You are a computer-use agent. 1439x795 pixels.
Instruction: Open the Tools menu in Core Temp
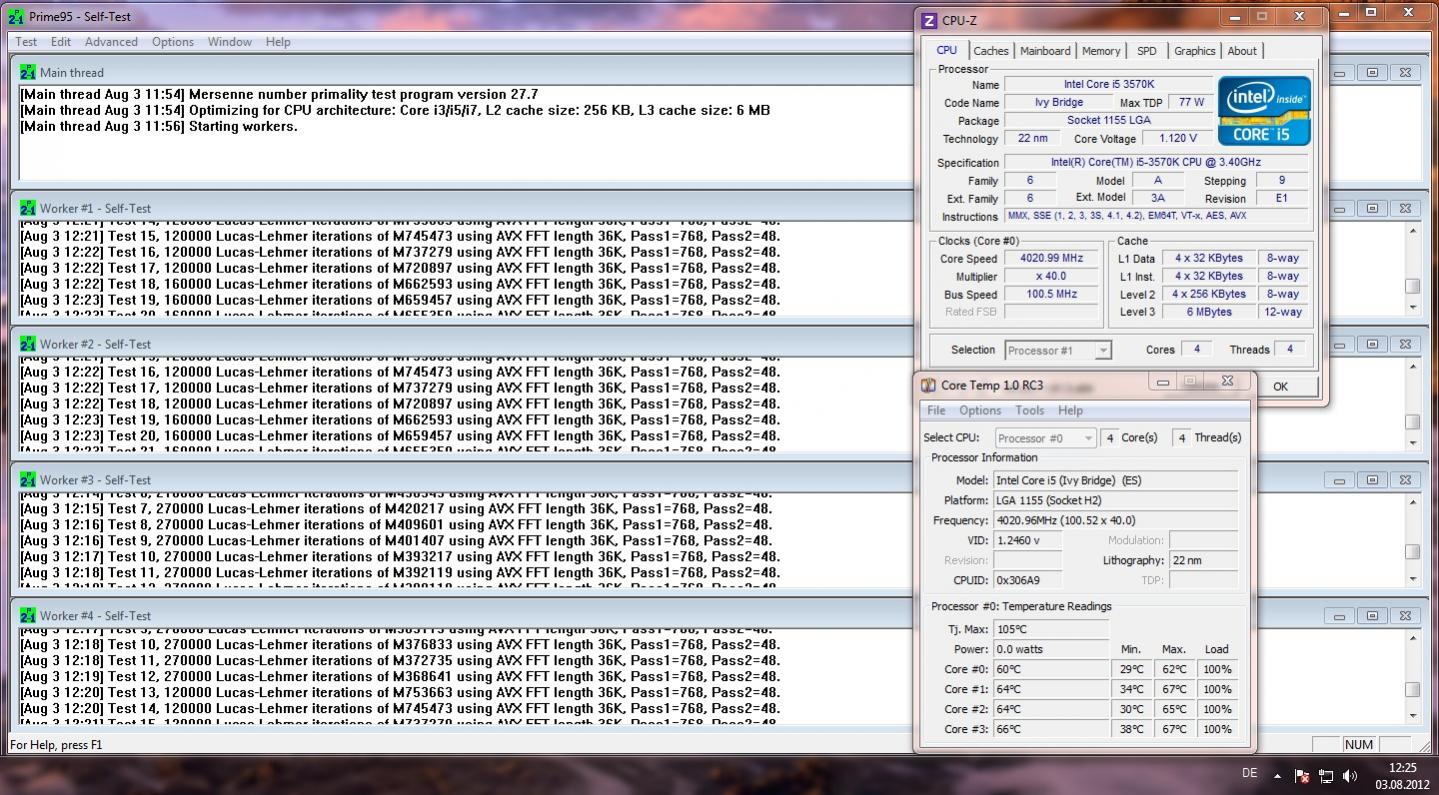pyautogui.click(x=1029, y=410)
